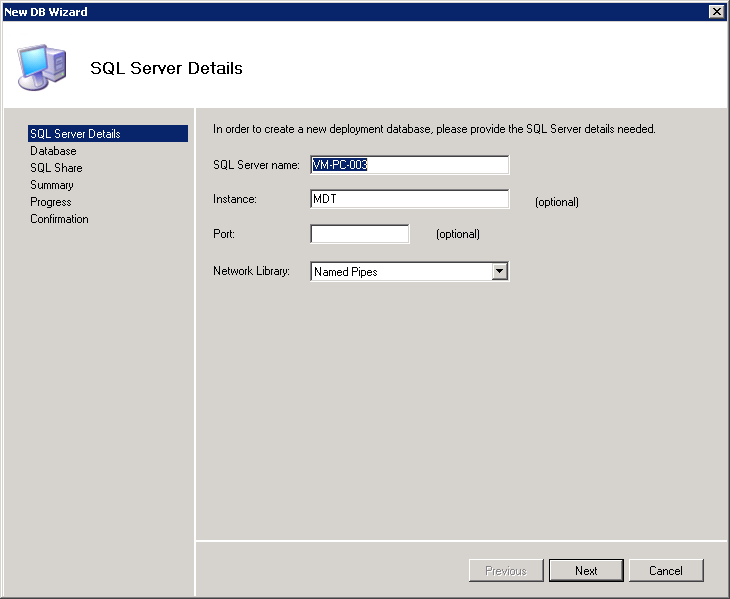Image resolution: width=730 pixels, height=599 pixels.
Task: Select the SQL Server Details step
Action: click(x=75, y=134)
